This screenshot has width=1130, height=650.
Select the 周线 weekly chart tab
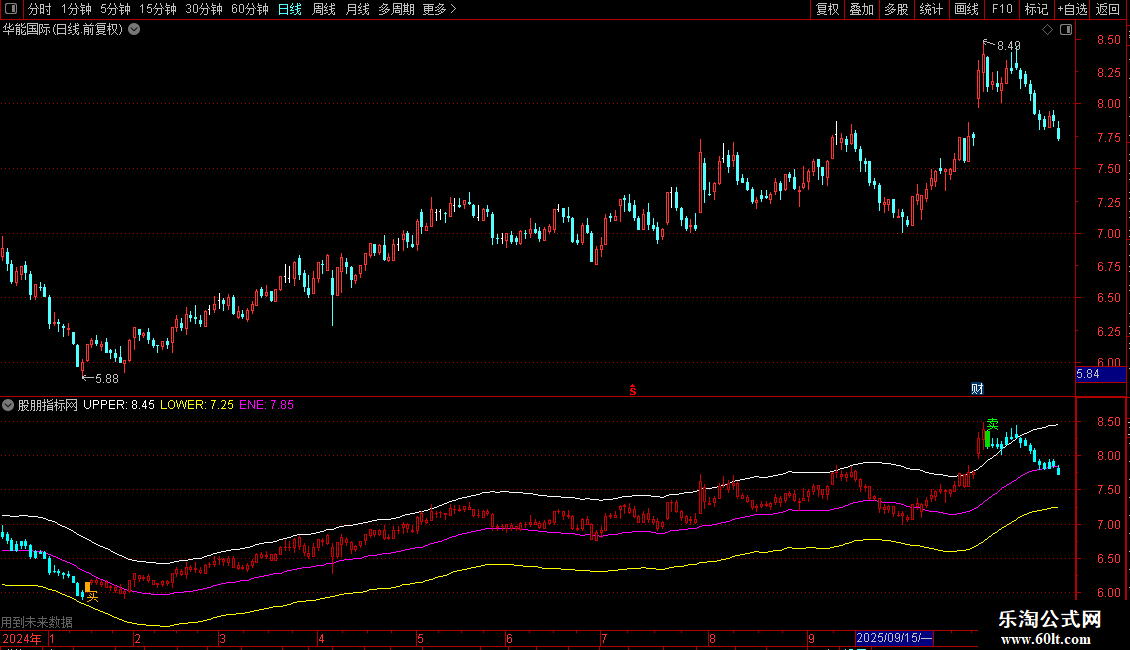click(x=324, y=10)
